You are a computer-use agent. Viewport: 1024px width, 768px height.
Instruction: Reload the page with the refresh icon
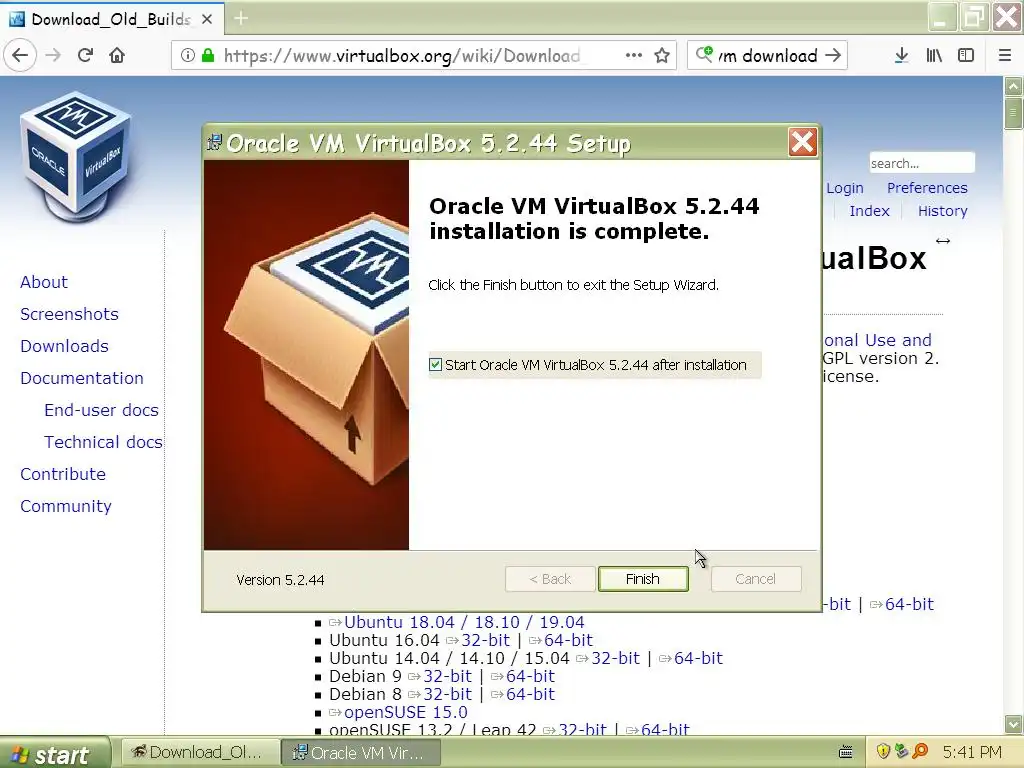click(85, 56)
